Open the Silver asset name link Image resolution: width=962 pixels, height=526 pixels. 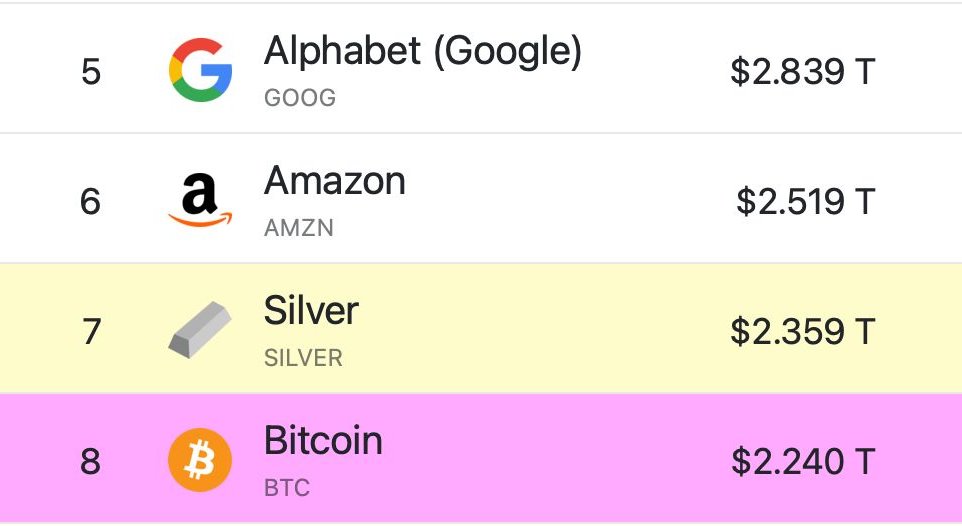pos(311,311)
